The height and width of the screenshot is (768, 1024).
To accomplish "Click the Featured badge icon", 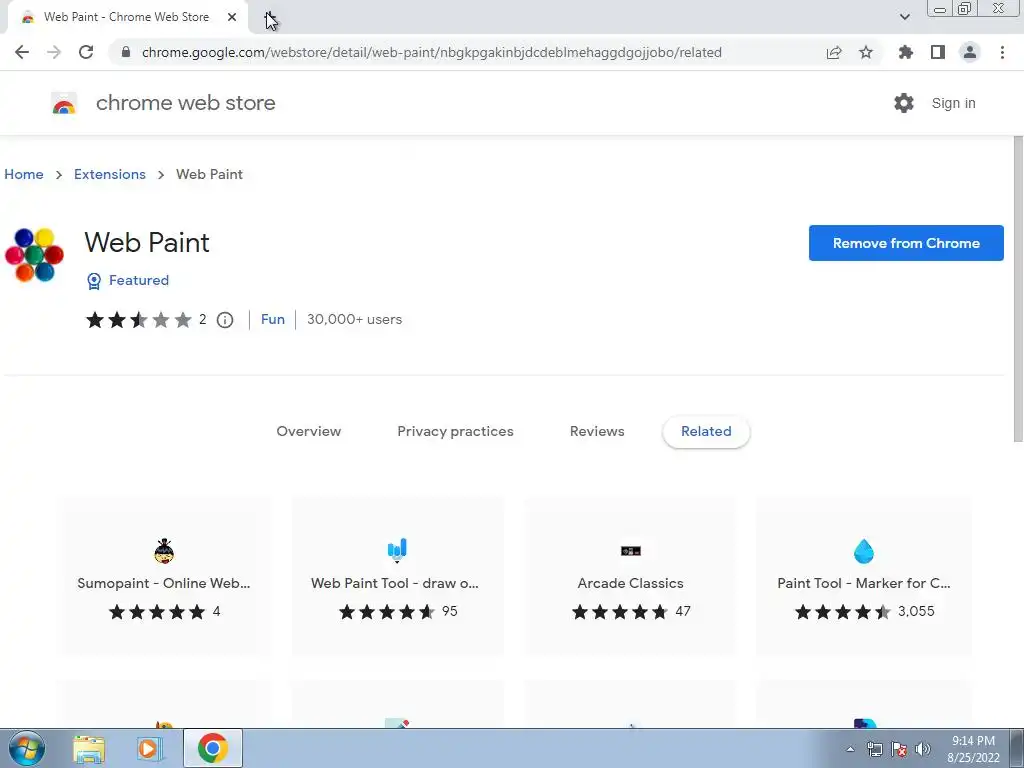I will tap(94, 281).
